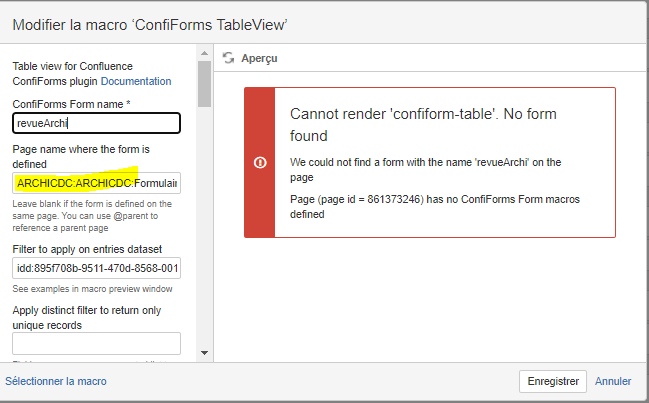Click 'Leave blank if the form is defined' hint
The height and width of the screenshot is (403, 649).
click(92, 216)
